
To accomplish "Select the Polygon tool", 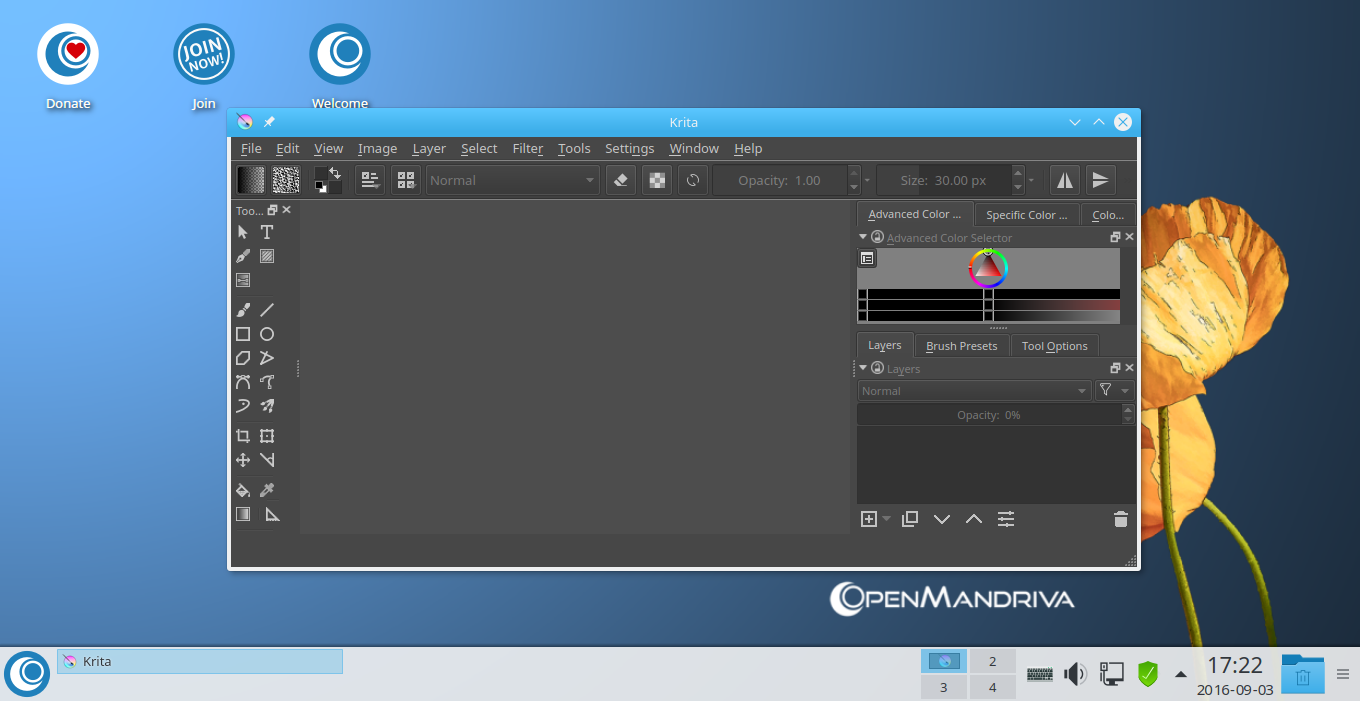I will pos(243,358).
